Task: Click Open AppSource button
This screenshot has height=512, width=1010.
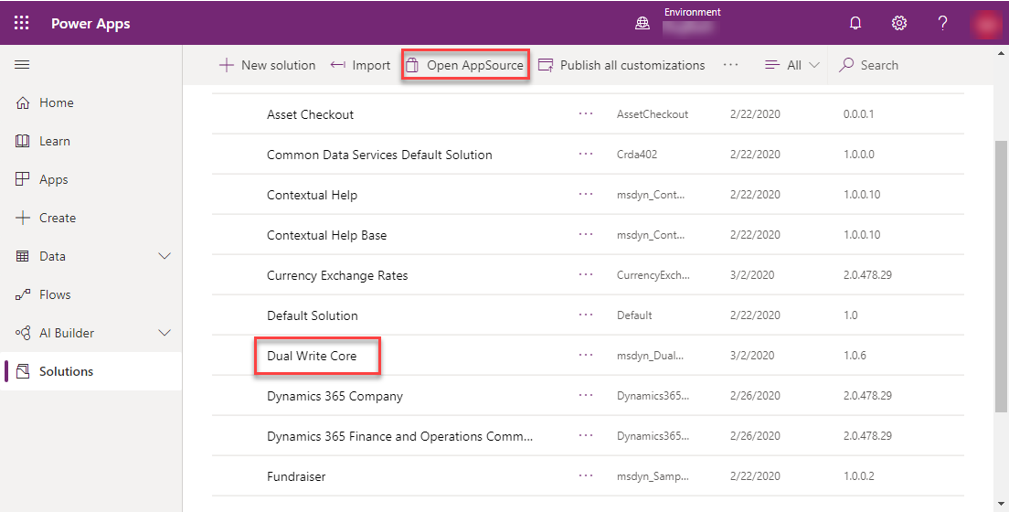Action: pos(465,65)
